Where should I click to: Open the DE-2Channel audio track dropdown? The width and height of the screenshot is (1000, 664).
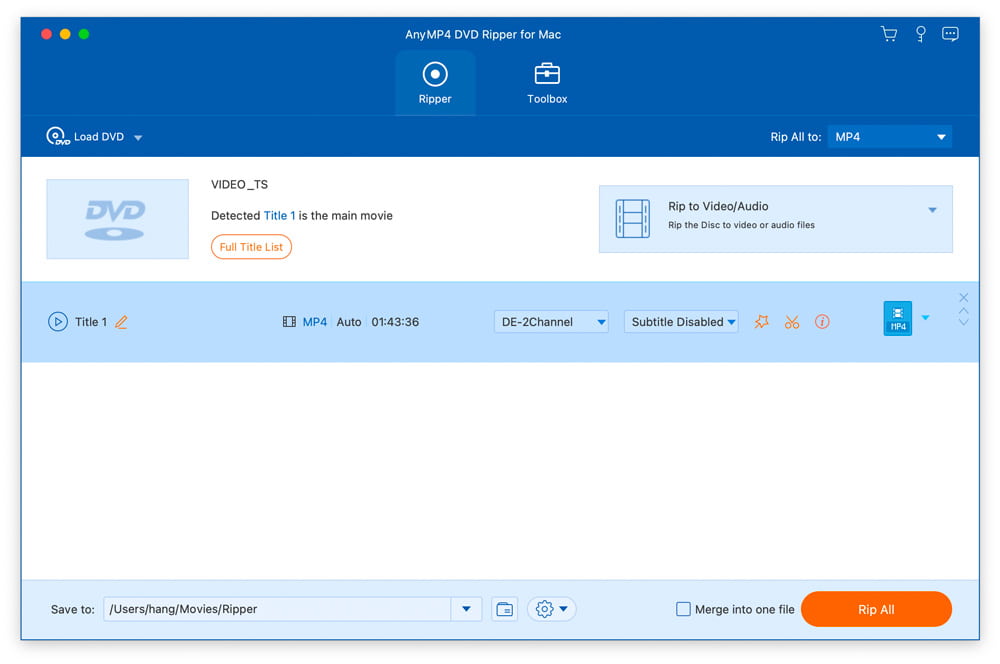pyautogui.click(x=551, y=322)
